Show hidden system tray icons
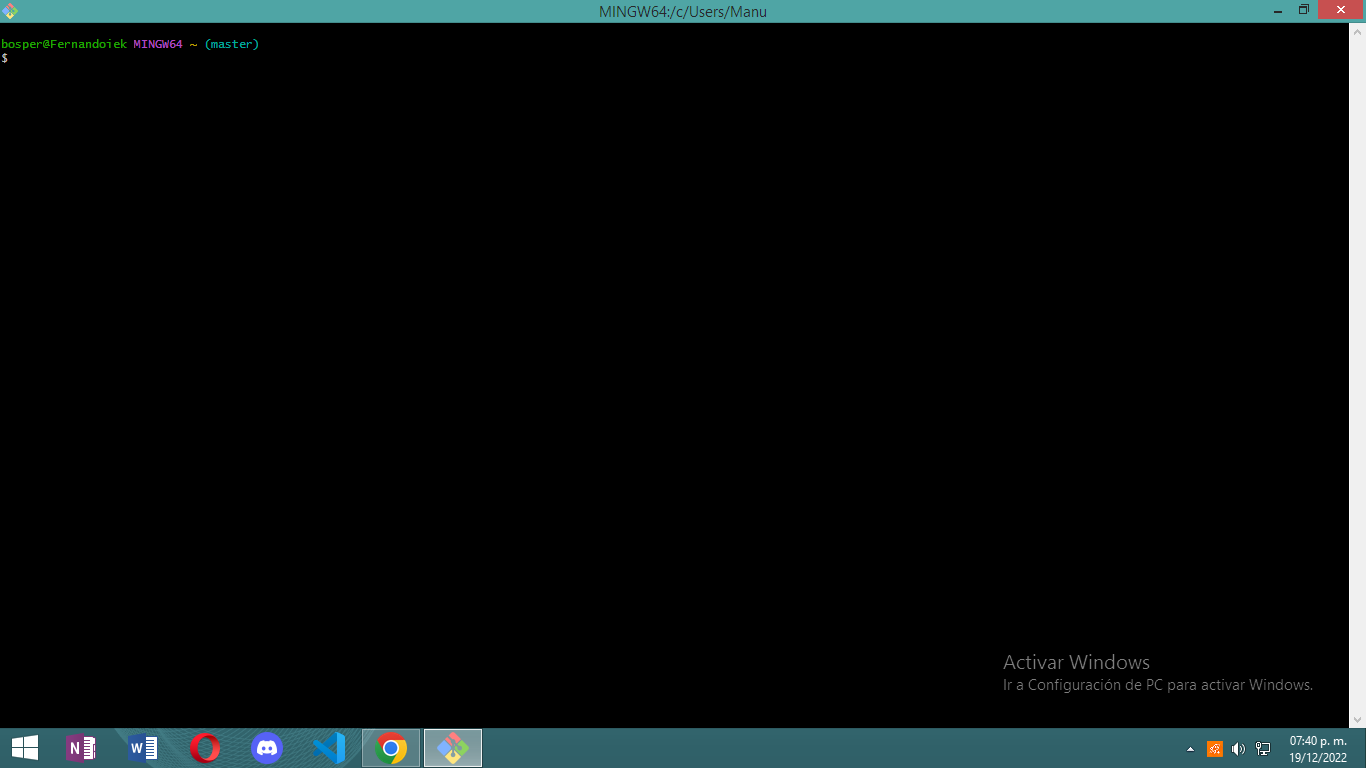Viewport: 1366px width, 768px height. 1190,749
